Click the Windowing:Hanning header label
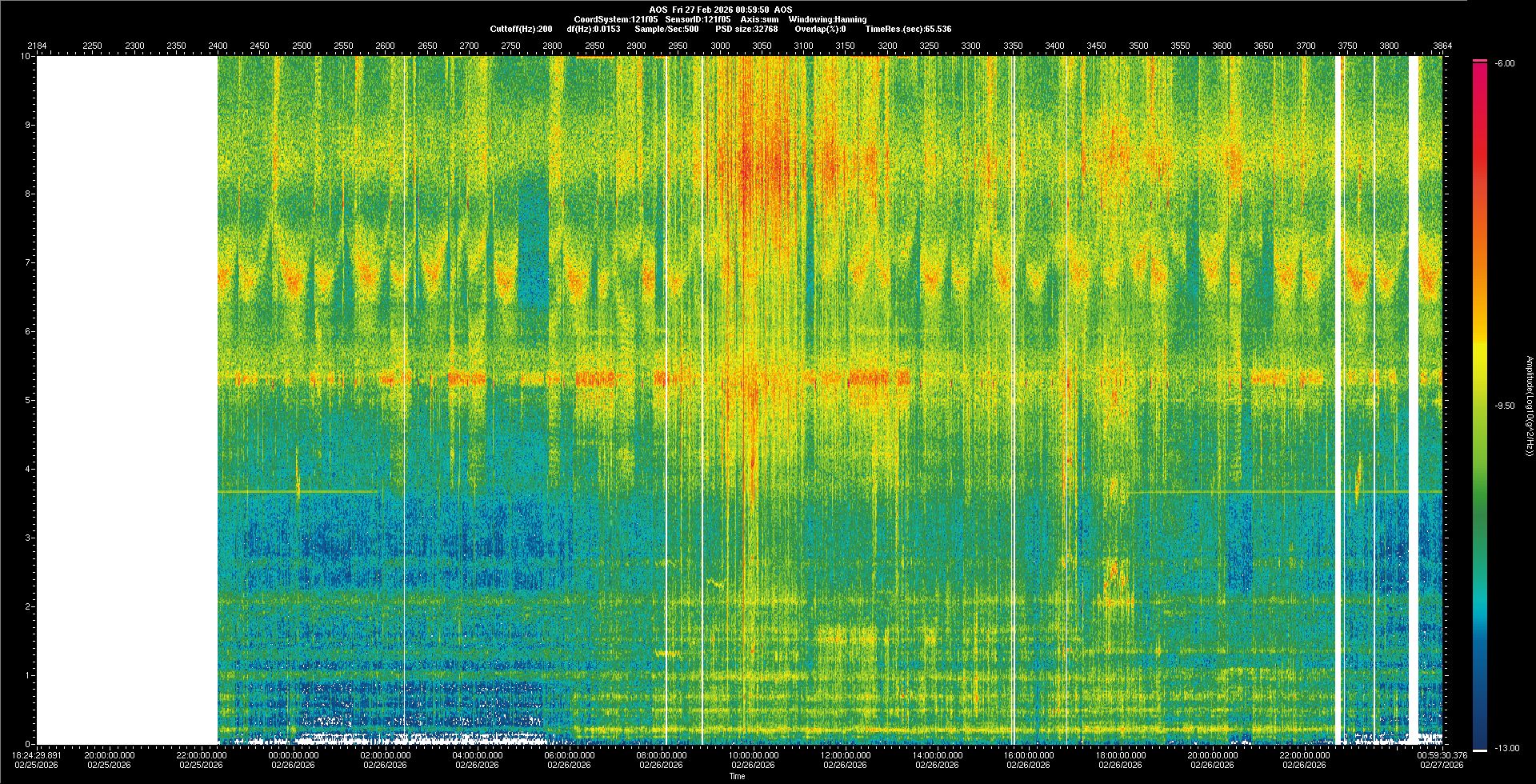 [x=826, y=19]
